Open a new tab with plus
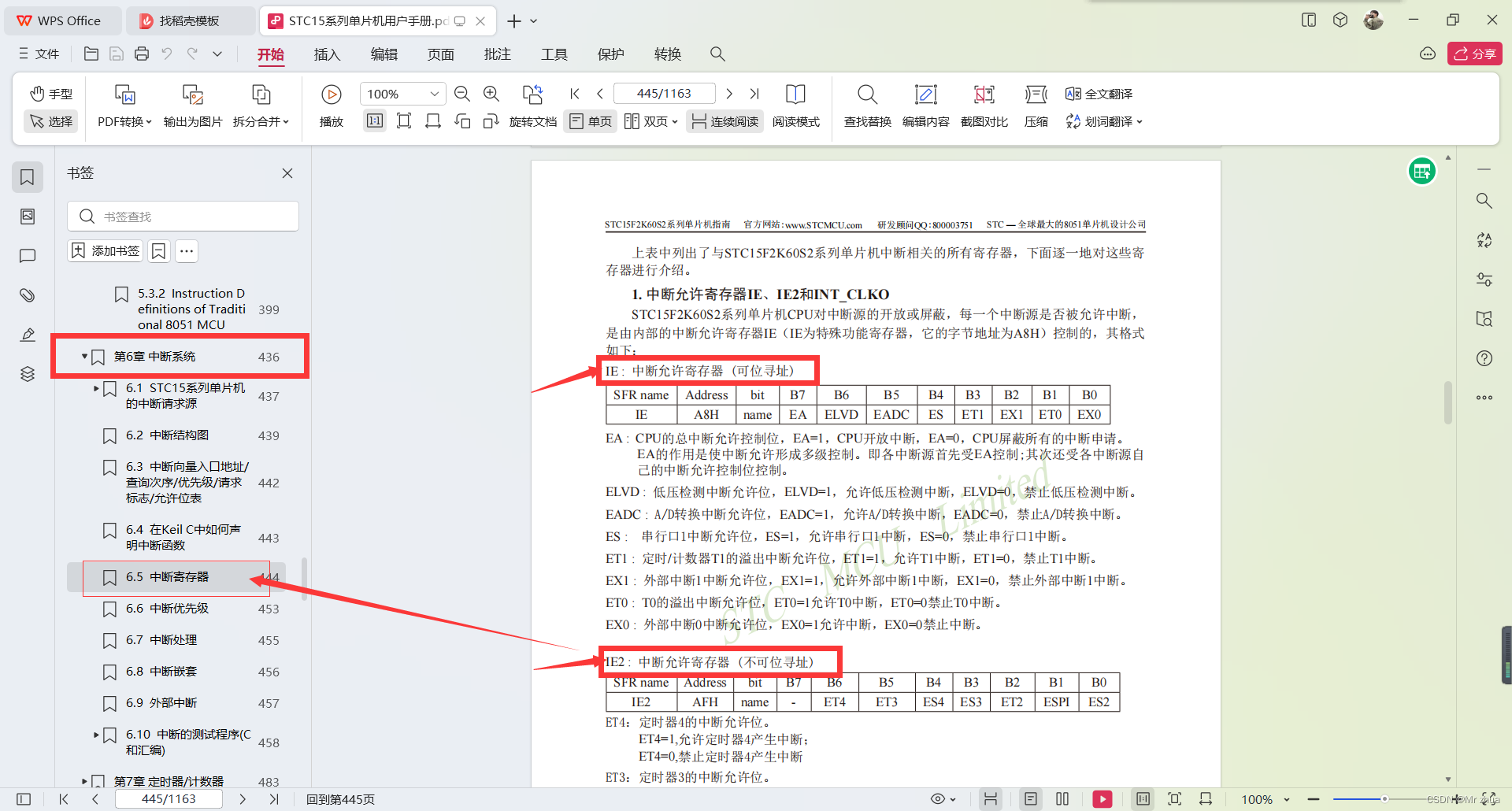This screenshot has width=1512, height=811. pyautogui.click(x=514, y=21)
